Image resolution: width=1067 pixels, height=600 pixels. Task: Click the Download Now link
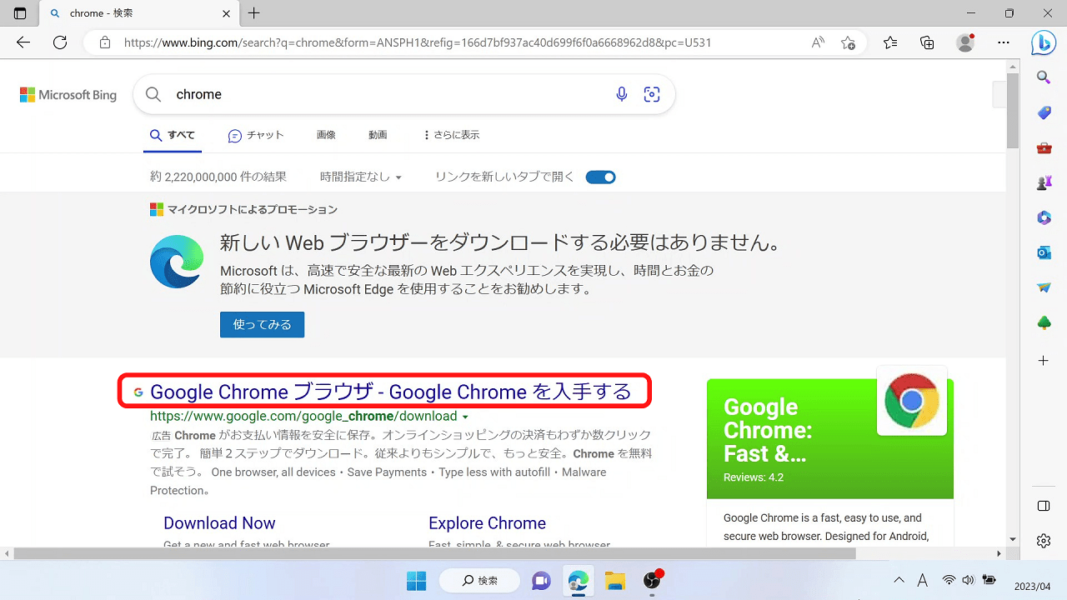pos(219,523)
